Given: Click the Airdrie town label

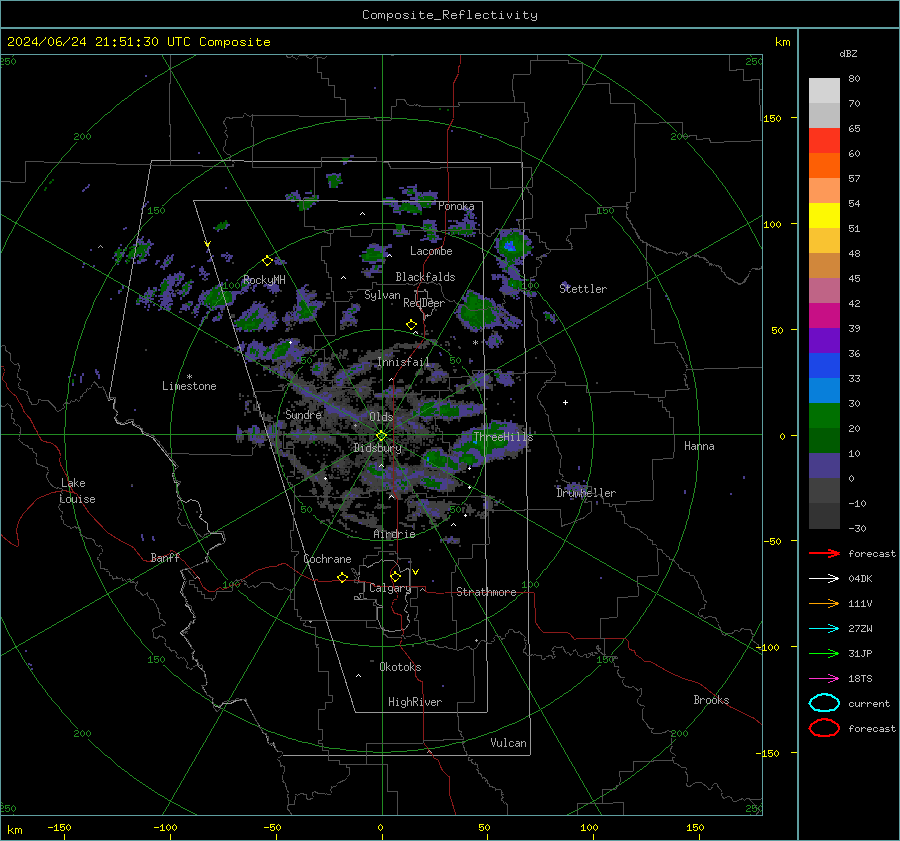Looking at the screenshot, I should point(394,534).
